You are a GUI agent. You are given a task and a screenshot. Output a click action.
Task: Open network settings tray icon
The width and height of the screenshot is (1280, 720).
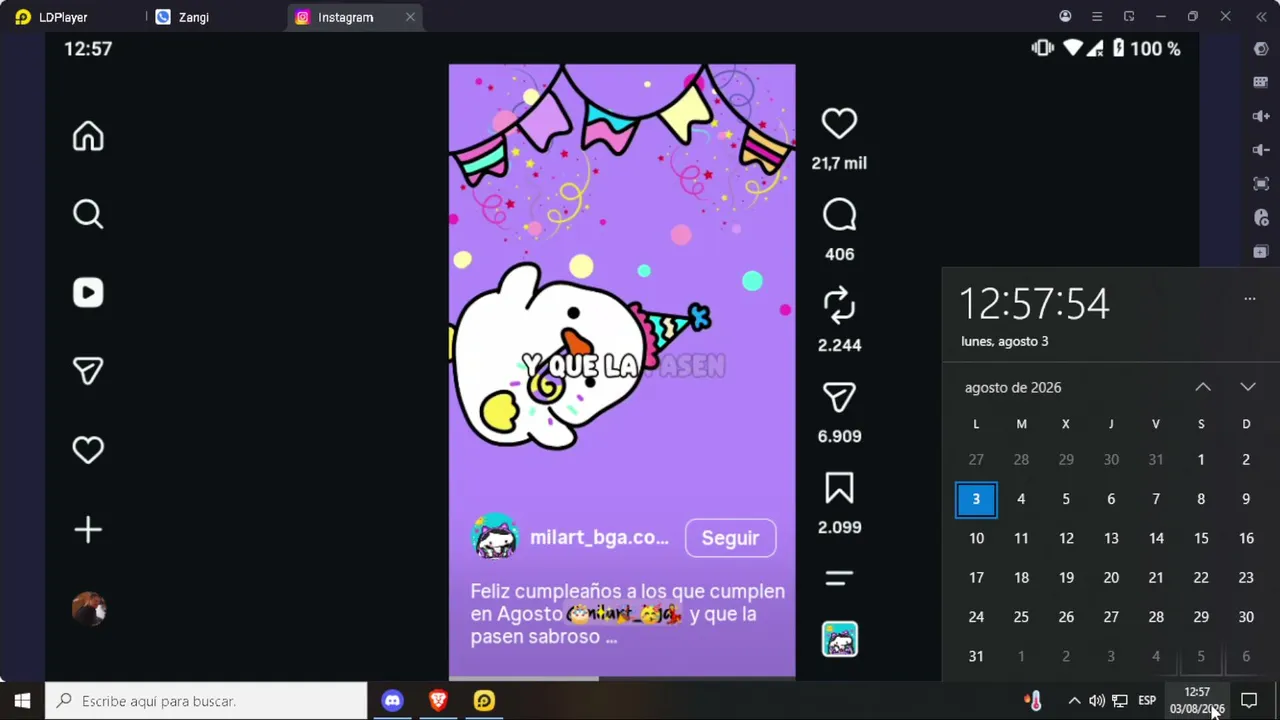1120,700
